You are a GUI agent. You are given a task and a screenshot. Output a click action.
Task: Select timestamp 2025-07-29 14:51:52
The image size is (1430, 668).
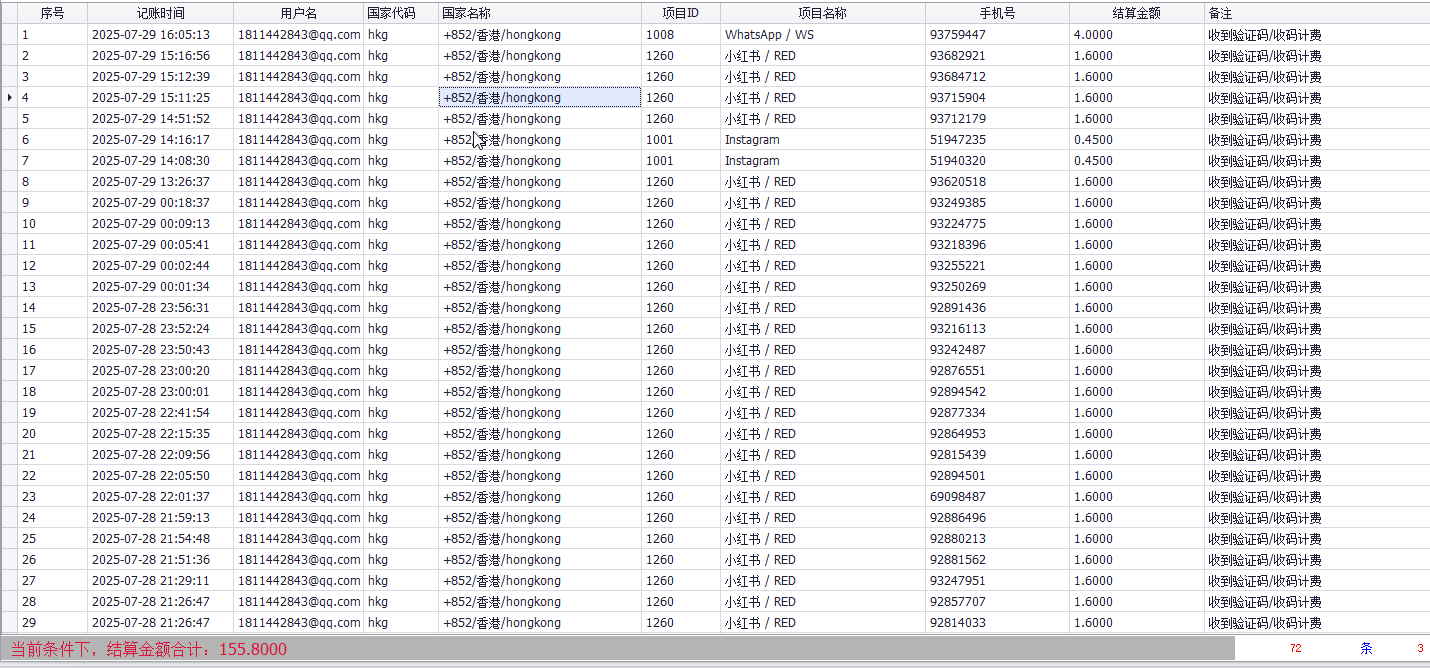coord(160,118)
